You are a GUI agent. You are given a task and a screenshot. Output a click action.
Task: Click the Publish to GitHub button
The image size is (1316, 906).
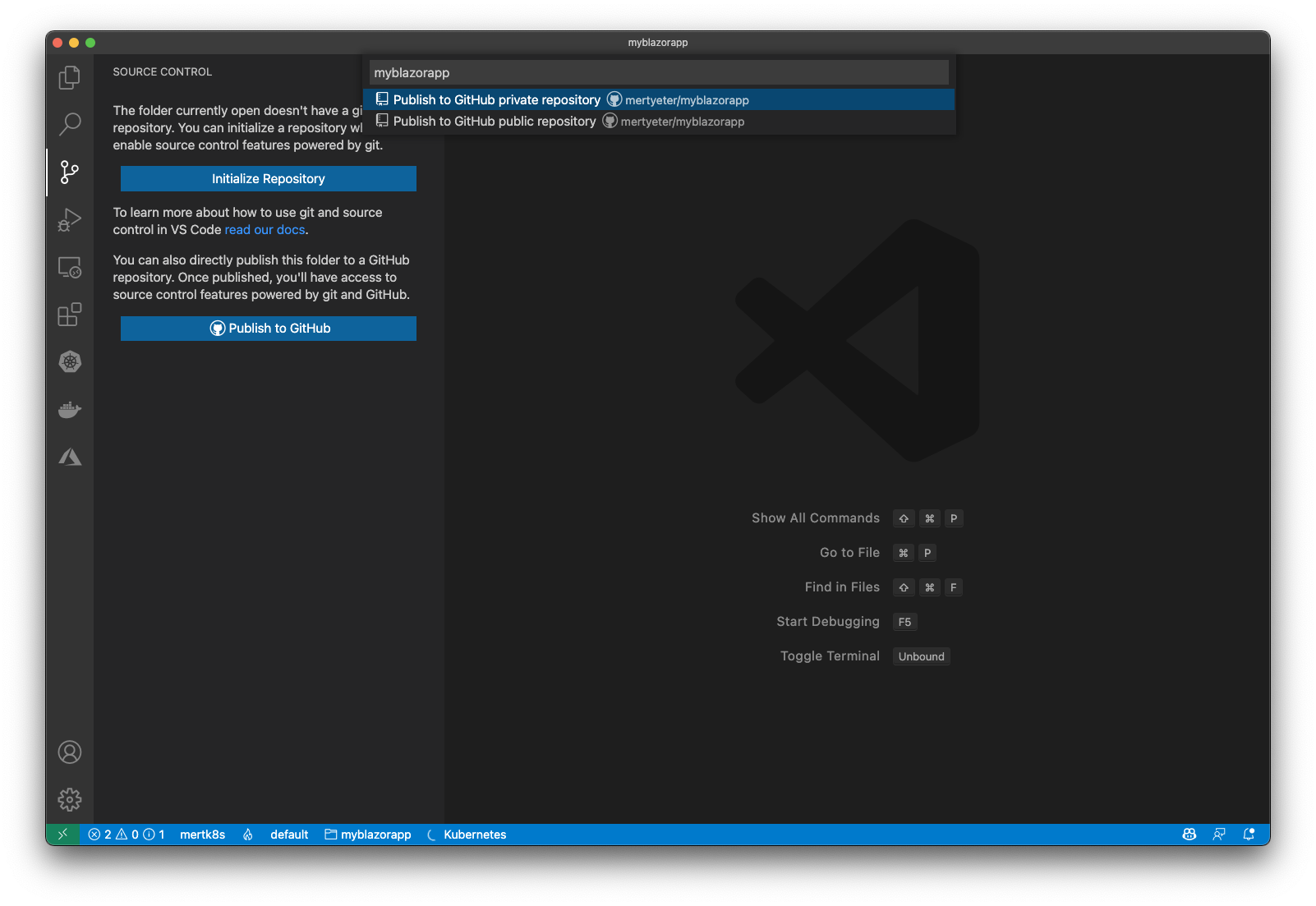(269, 329)
